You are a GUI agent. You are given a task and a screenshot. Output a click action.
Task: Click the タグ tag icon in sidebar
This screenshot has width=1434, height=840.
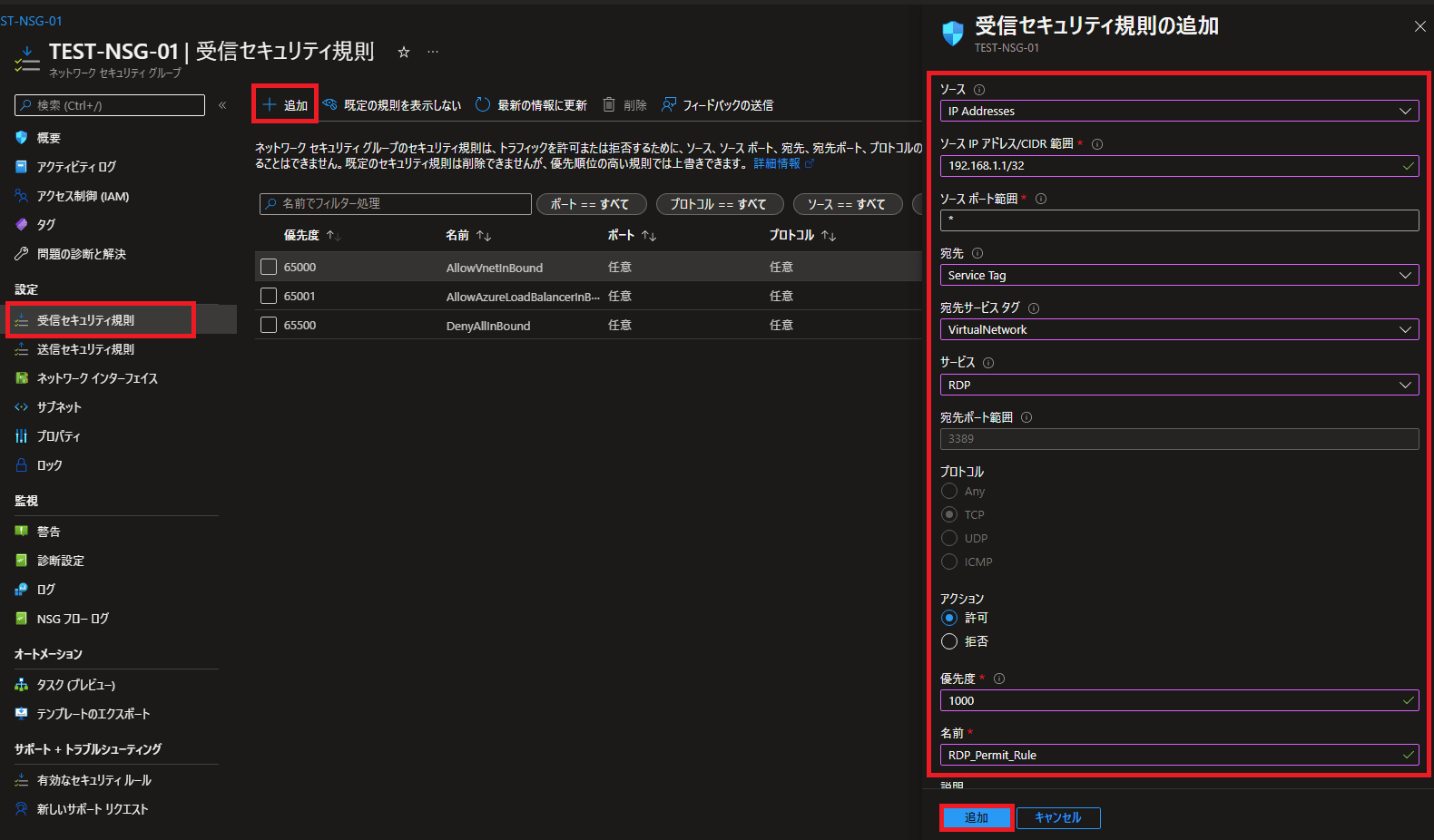[22, 225]
